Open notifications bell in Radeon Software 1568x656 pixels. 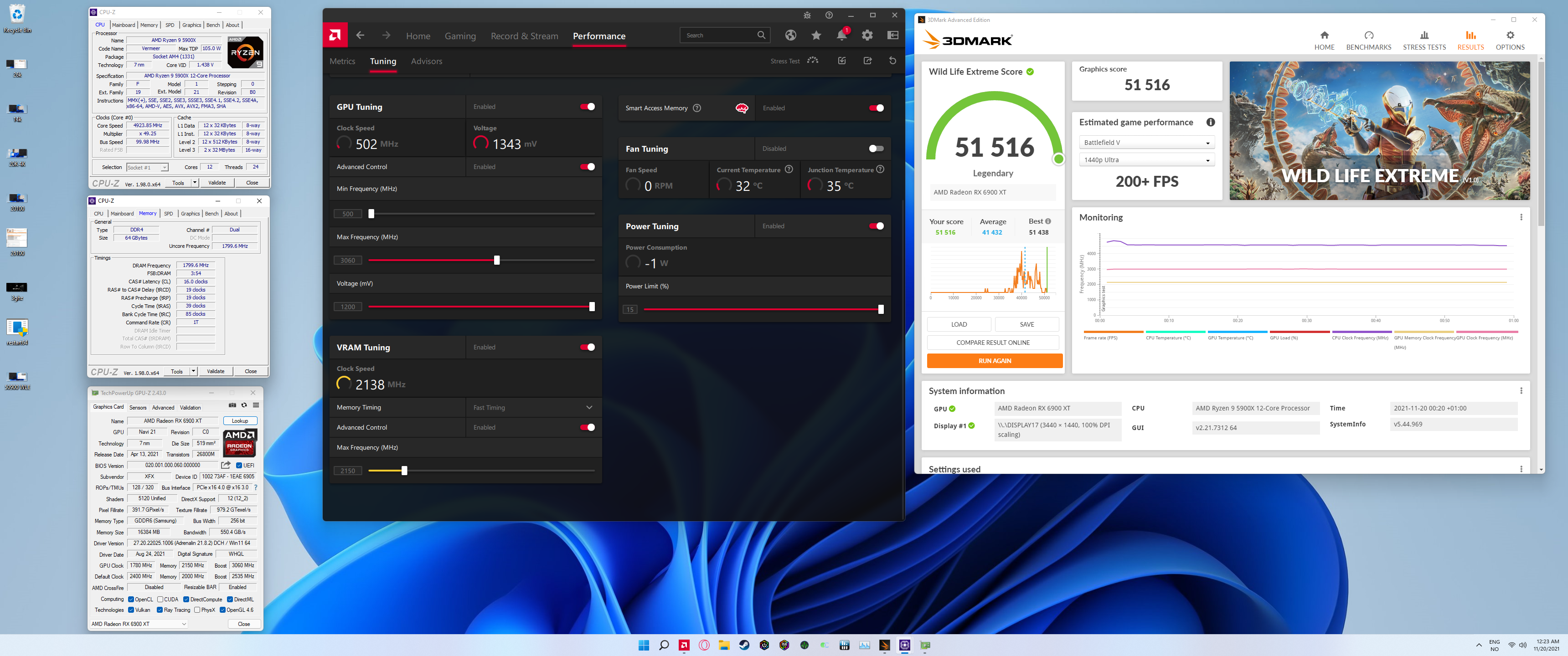coord(842,35)
